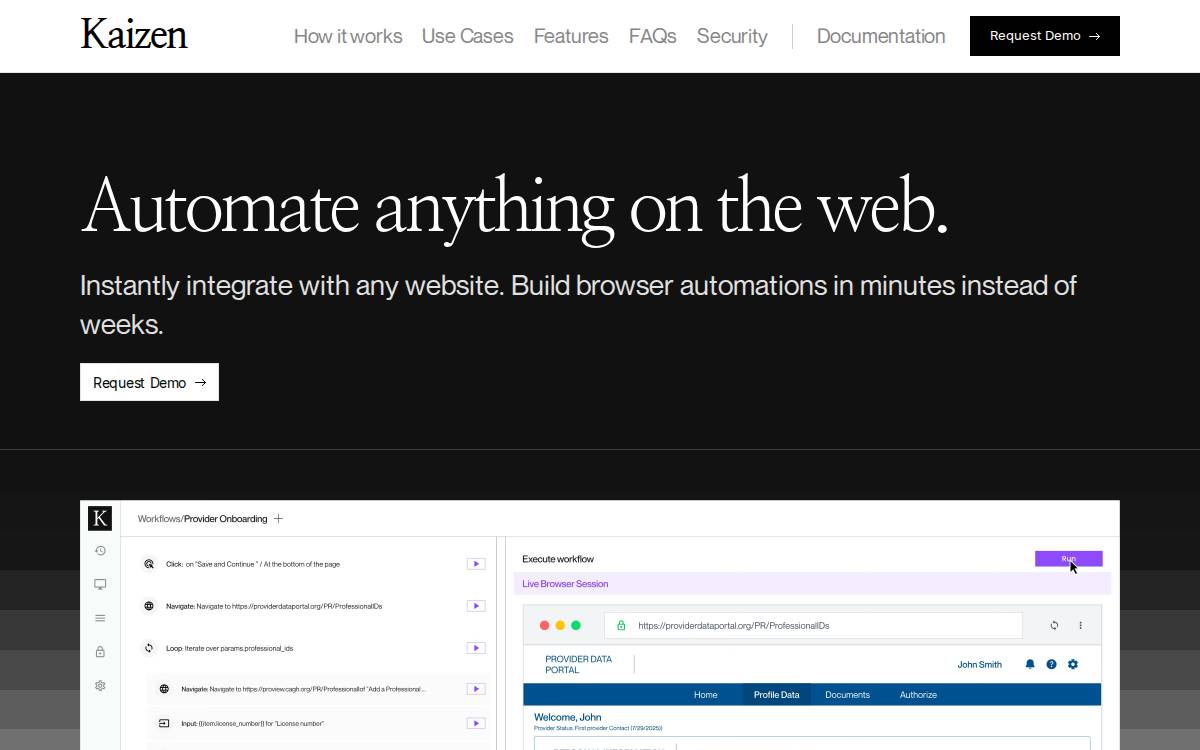Screen dimensions: 1200x750
Task: Click the red window dot in browser session
Action: [x=545, y=625]
